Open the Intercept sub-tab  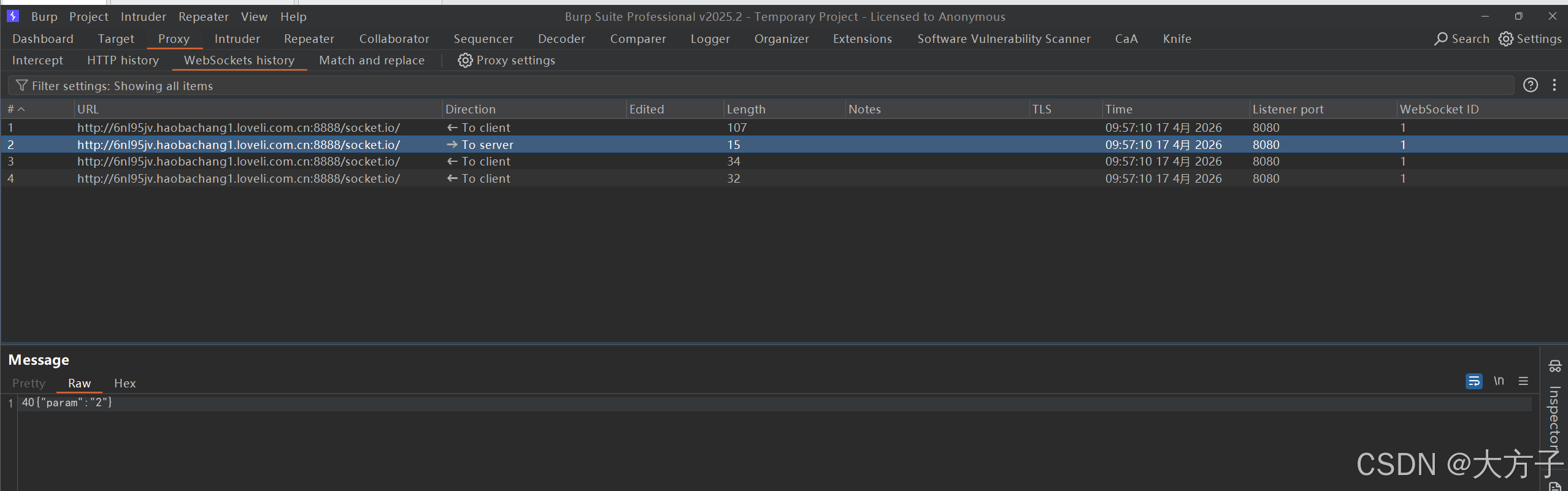coord(37,60)
